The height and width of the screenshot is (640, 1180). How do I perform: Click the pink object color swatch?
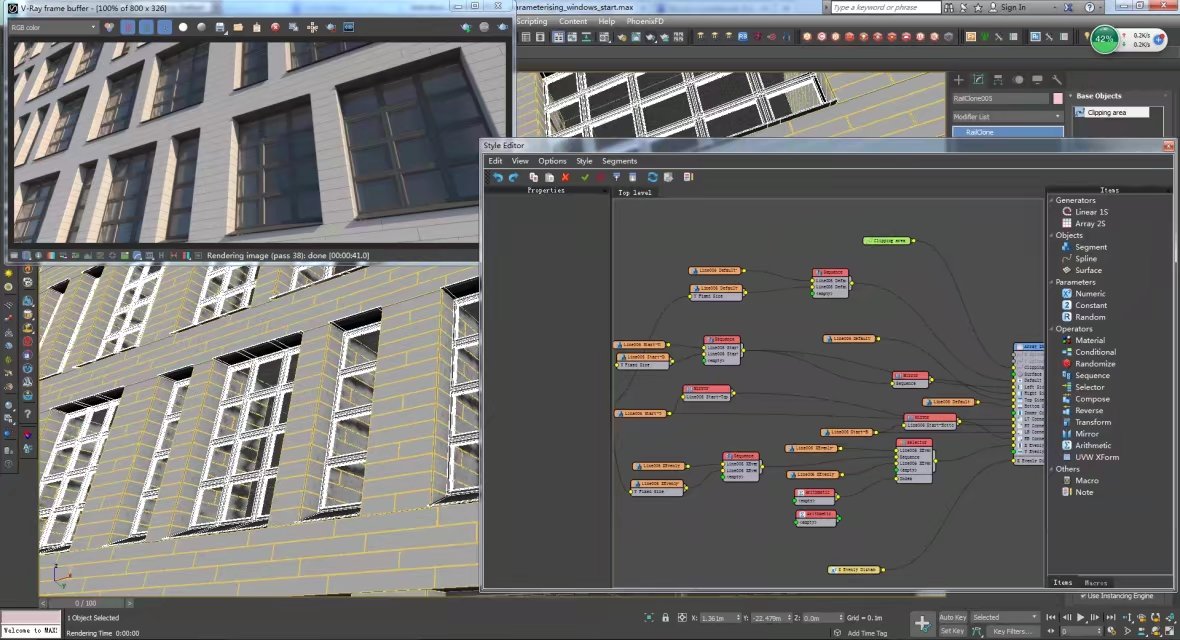pos(1057,99)
